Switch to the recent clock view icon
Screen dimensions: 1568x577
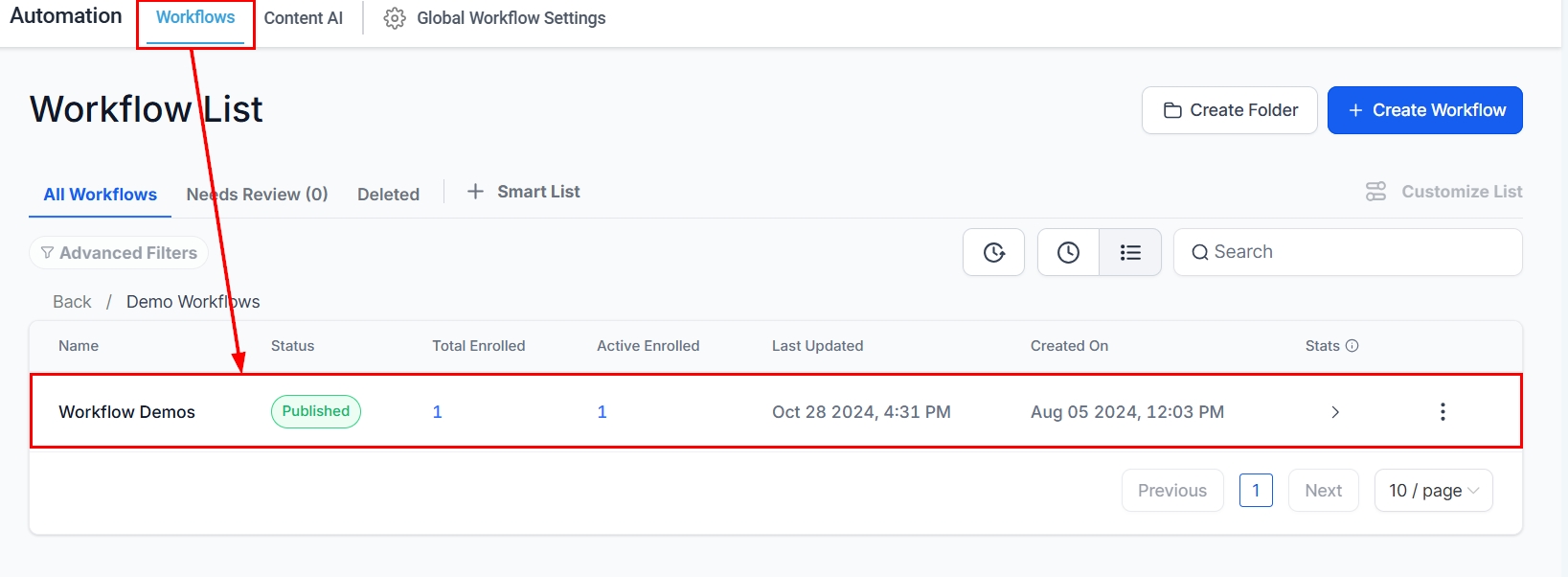point(1068,252)
